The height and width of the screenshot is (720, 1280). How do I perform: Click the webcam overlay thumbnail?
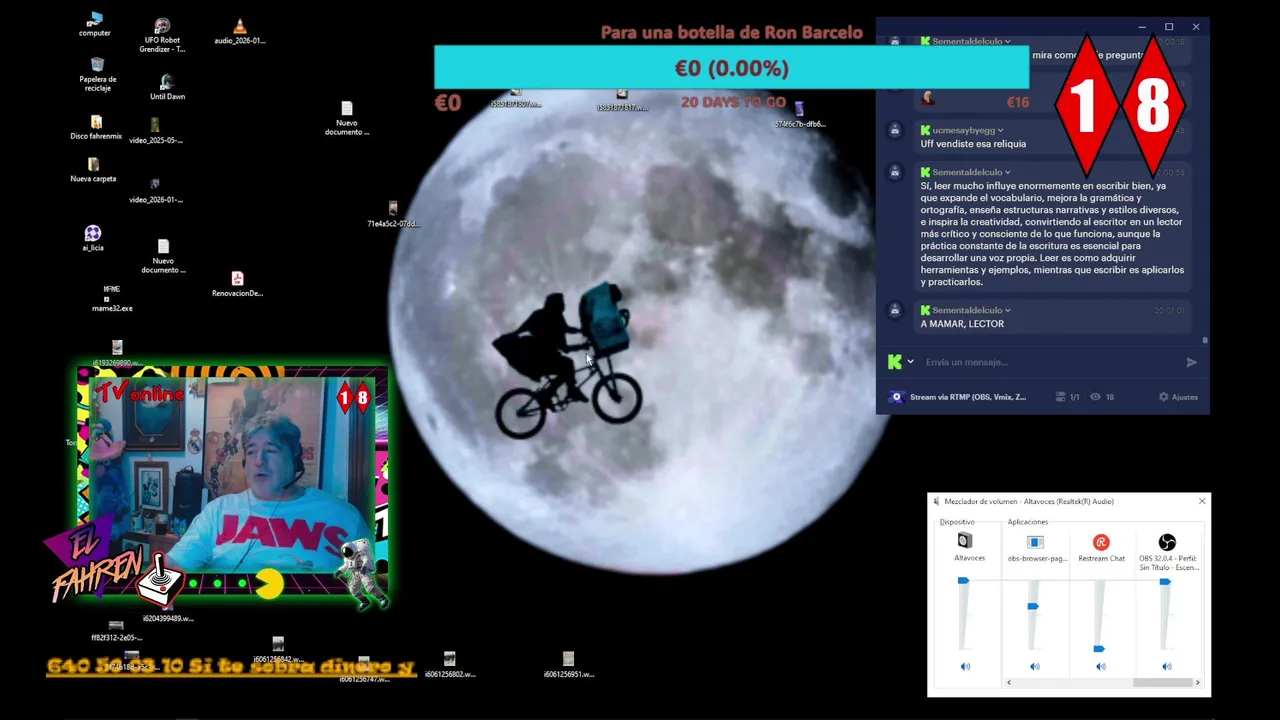pyautogui.click(x=232, y=487)
